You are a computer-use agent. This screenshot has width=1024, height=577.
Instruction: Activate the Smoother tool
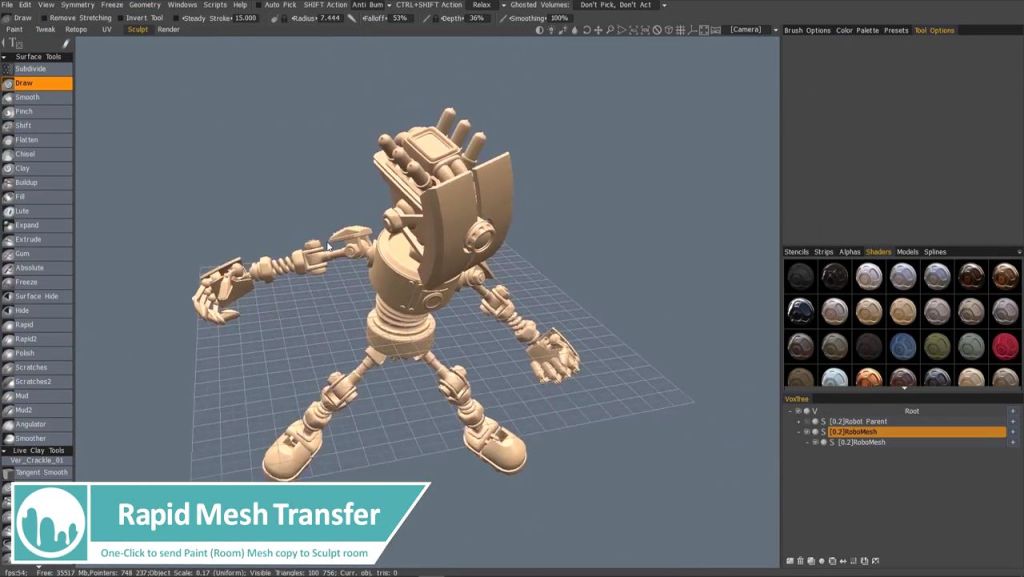(37, 439)
